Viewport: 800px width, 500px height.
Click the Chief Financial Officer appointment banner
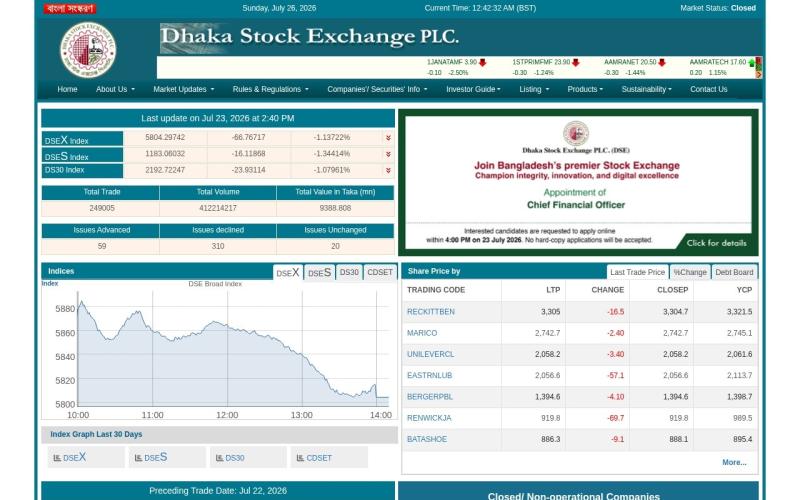click(x=578, y=182)
